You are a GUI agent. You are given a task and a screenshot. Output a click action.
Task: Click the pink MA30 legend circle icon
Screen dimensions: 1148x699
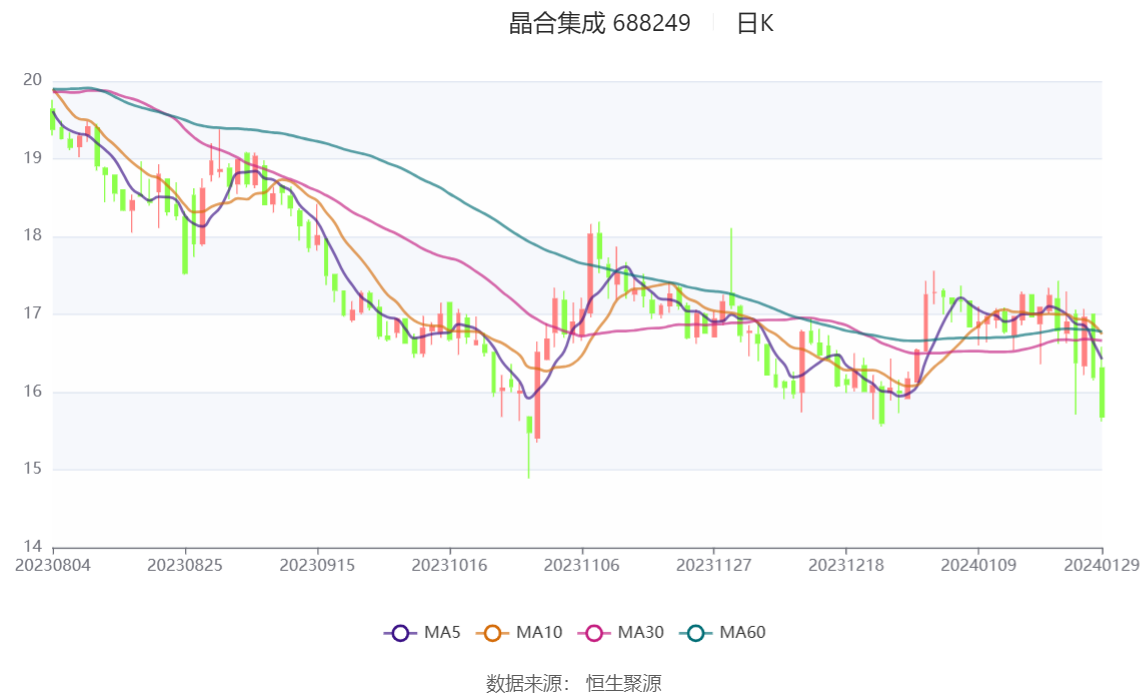594,633
